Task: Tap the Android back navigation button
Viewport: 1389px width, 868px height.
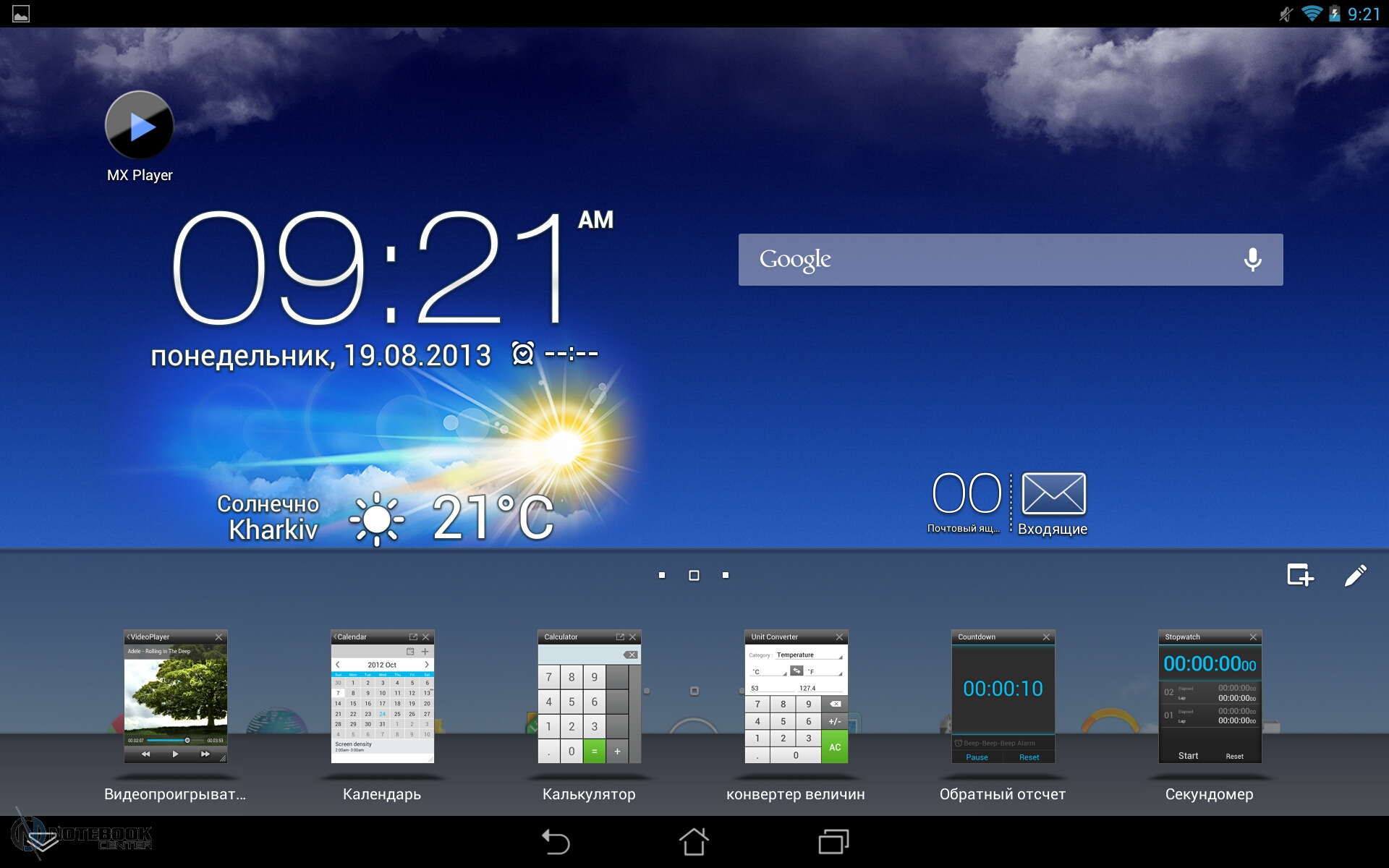Action: click(556, 842)
